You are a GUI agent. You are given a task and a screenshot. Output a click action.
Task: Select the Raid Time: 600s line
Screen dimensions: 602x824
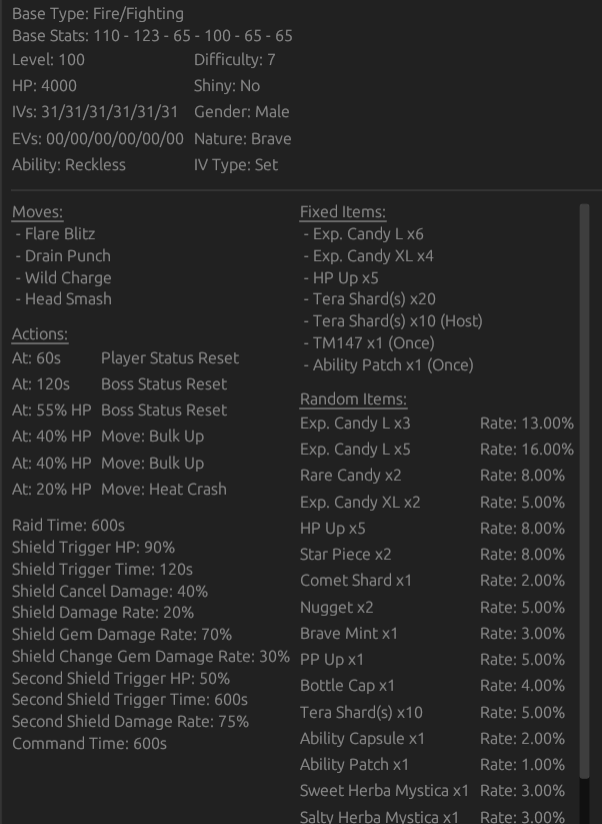pyautogui.click(x=68, y=525)
